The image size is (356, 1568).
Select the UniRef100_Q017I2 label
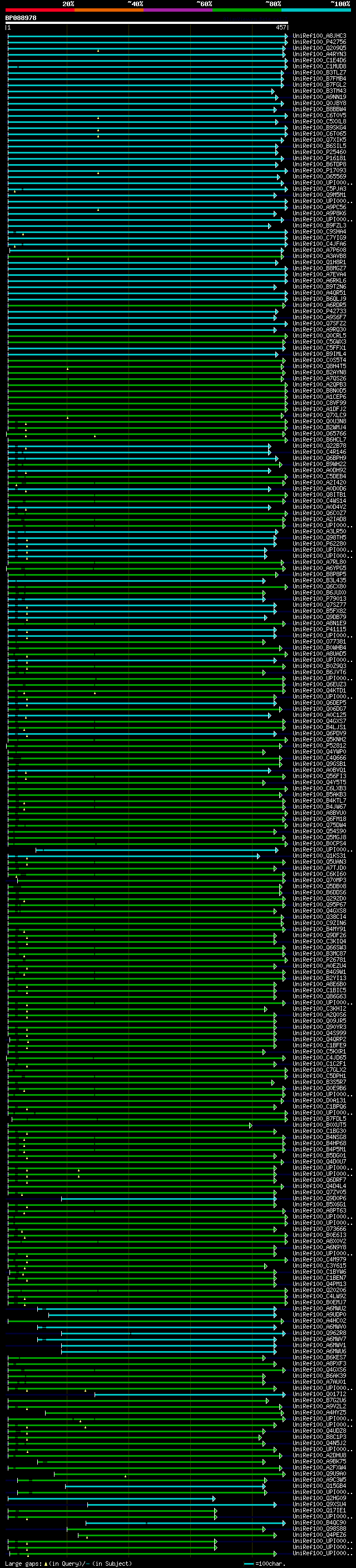319,1394
